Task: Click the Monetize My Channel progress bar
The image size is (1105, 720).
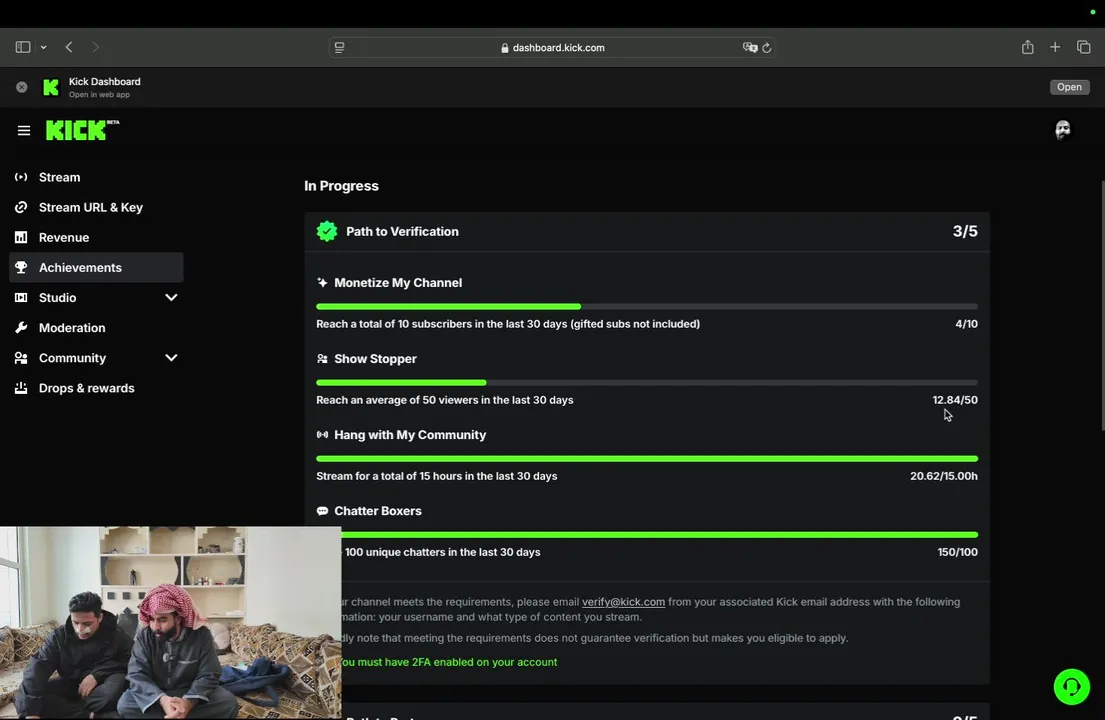Action: 646,306
